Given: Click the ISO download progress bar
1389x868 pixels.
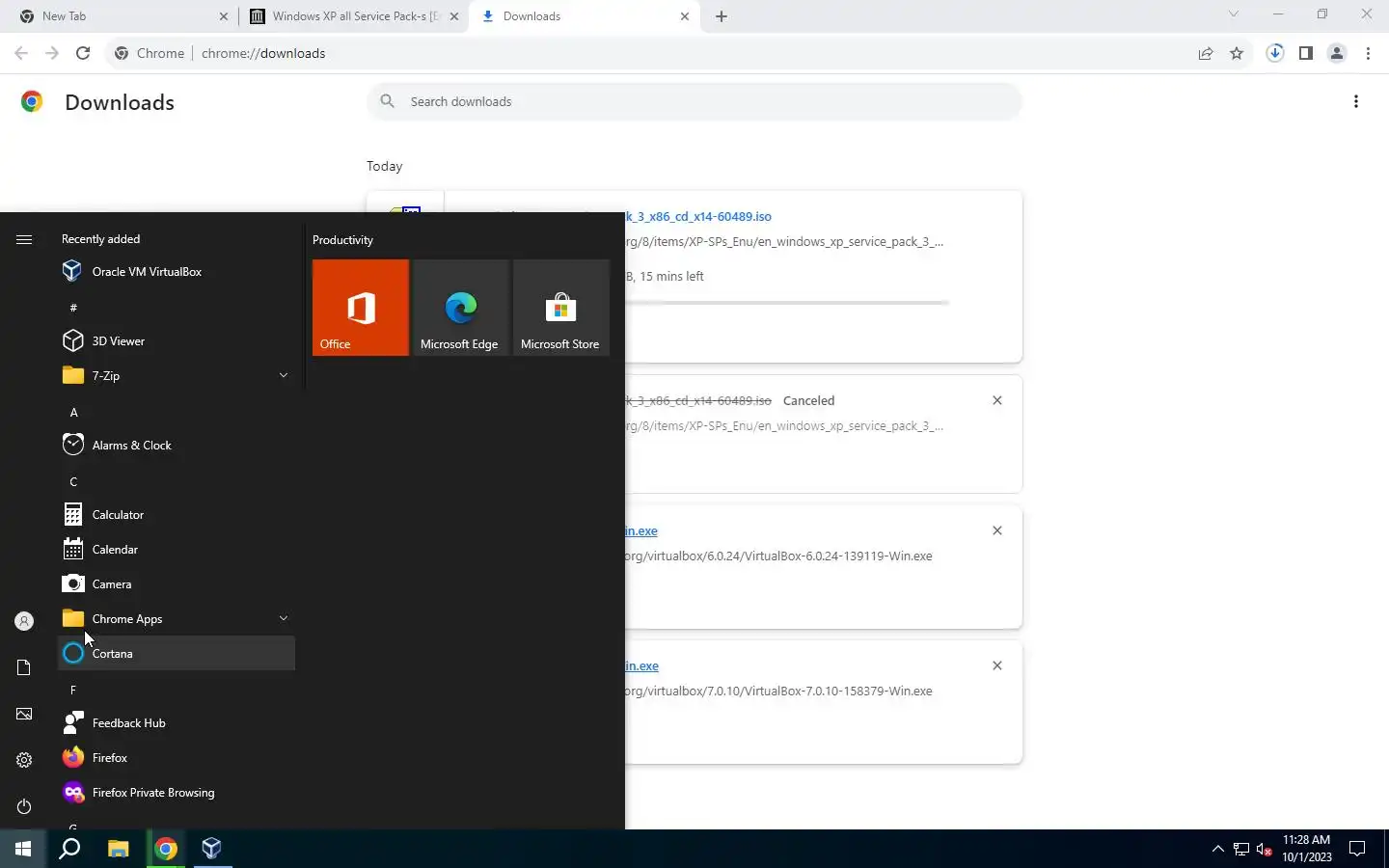Looking at the screenshot, I should [x=786, y=303].
